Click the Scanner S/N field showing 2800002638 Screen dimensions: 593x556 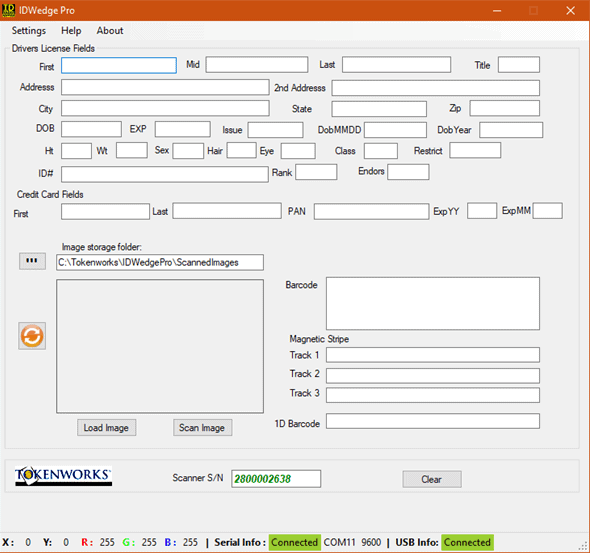pyautogui.click(x=276, y=479)
